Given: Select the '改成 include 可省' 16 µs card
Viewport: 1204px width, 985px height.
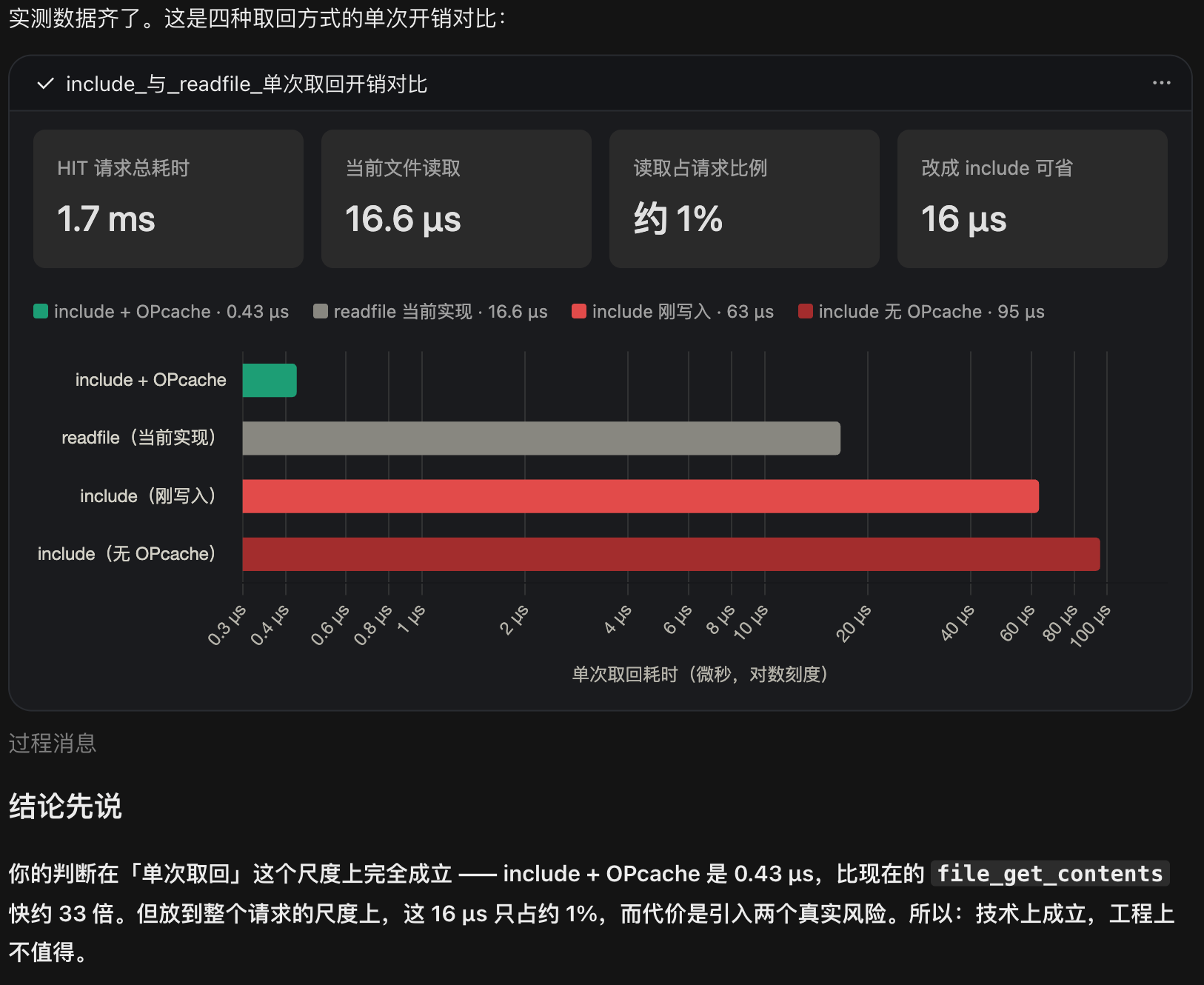Looking at the screenshot, I should pos(1032,198).
